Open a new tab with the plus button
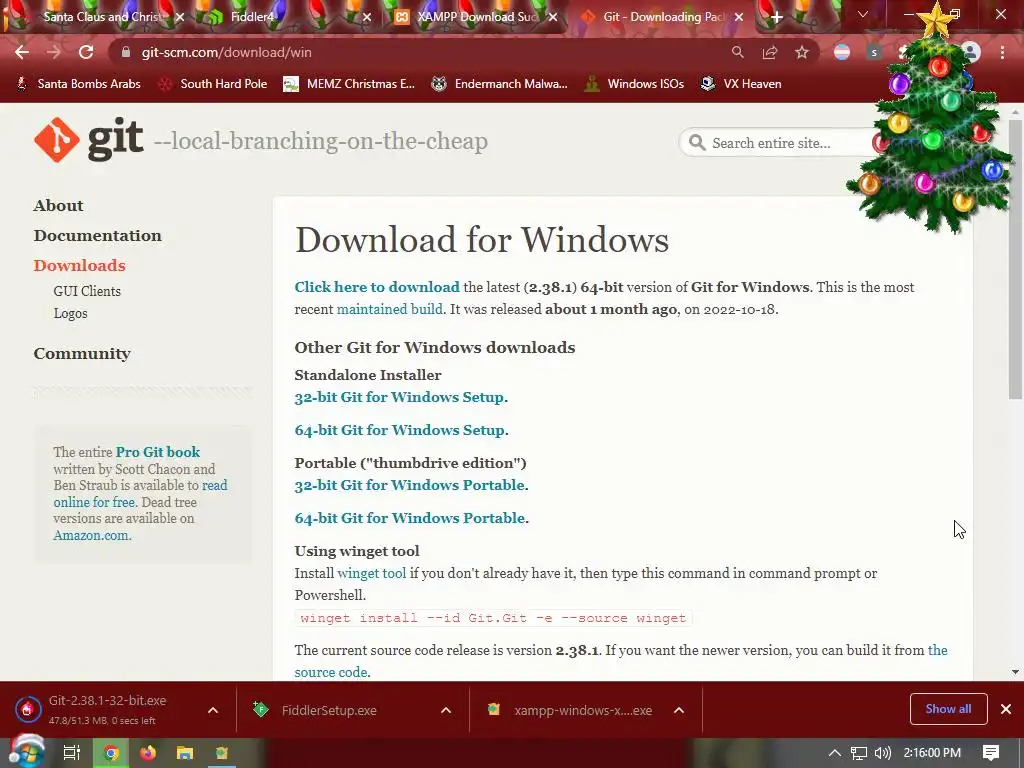Screen dimensions: 1024x768 click(776, 17)
